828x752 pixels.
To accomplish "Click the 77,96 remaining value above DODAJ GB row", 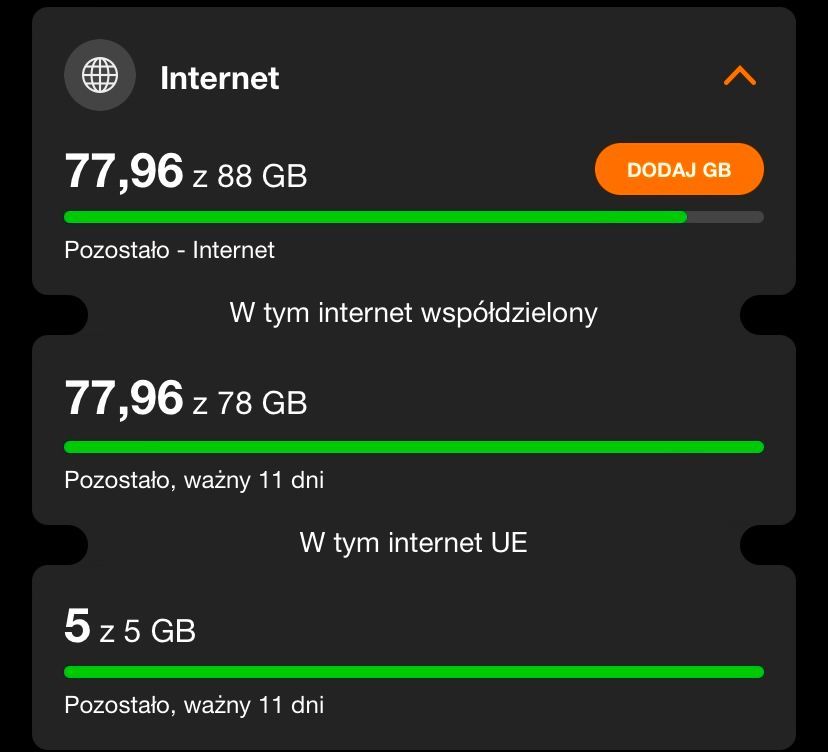I will [x=124, y=171].
